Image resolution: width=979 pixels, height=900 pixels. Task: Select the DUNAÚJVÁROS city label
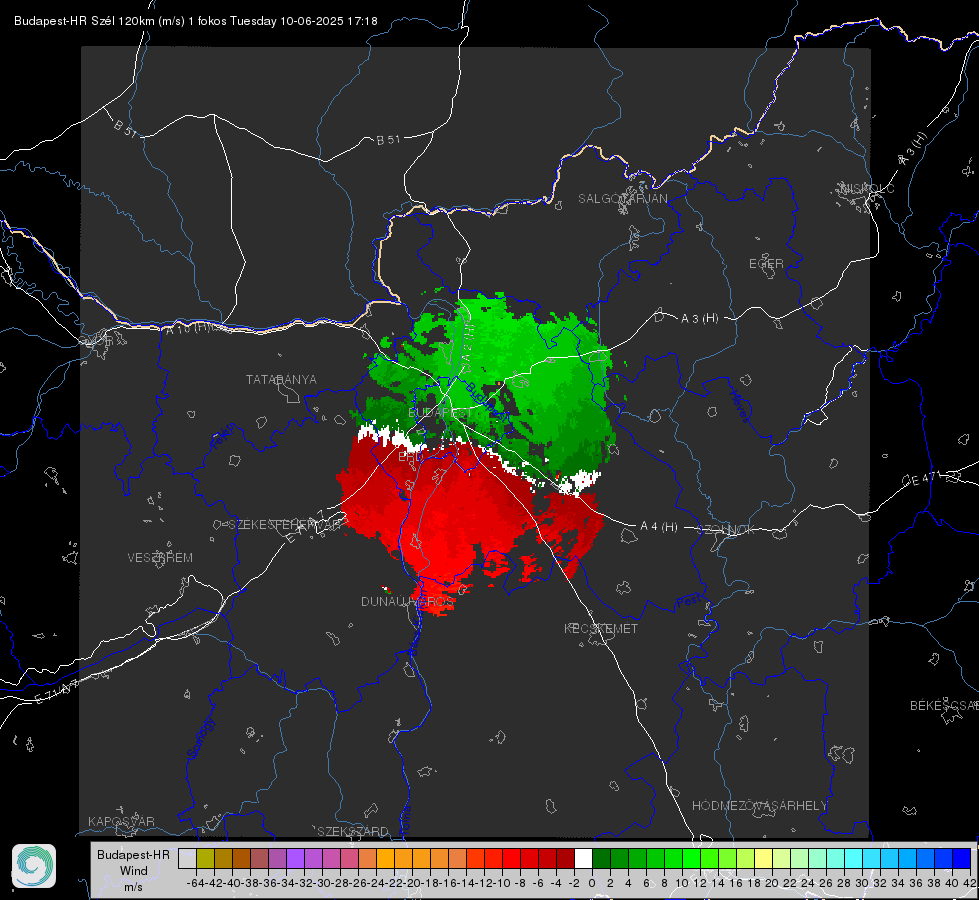[x=408, y=601]
